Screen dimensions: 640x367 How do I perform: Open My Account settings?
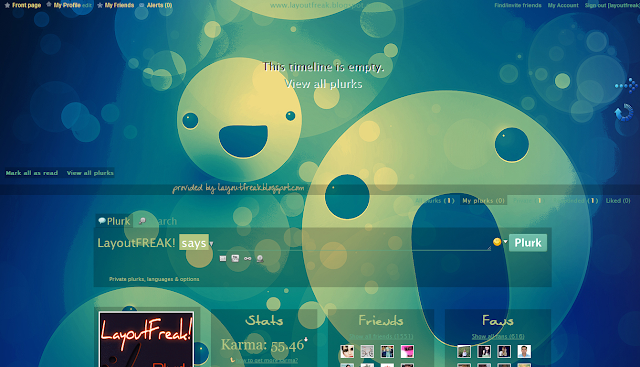click(563, 5)
